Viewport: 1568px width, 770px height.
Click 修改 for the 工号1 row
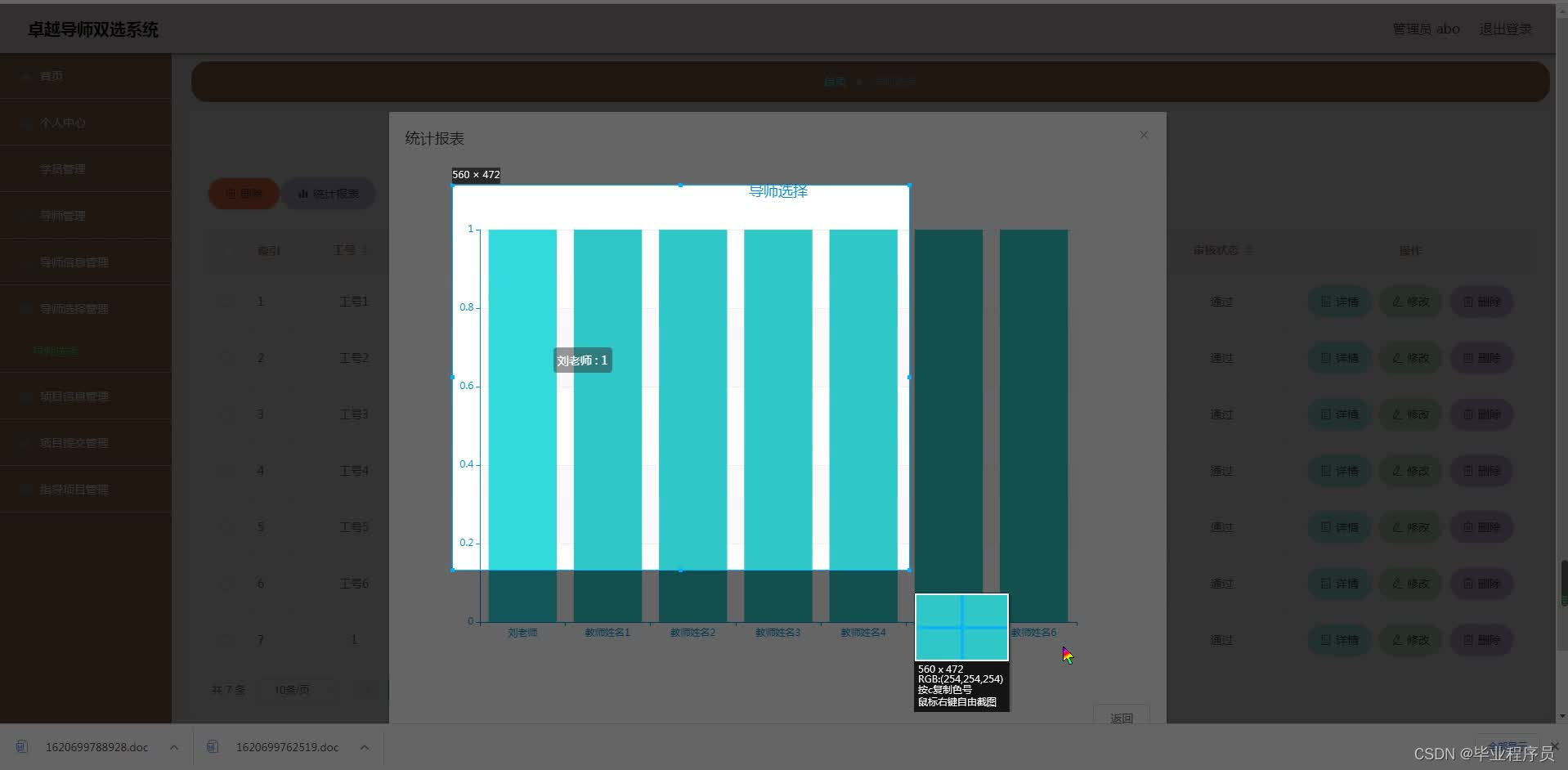tap(1410, 302)
